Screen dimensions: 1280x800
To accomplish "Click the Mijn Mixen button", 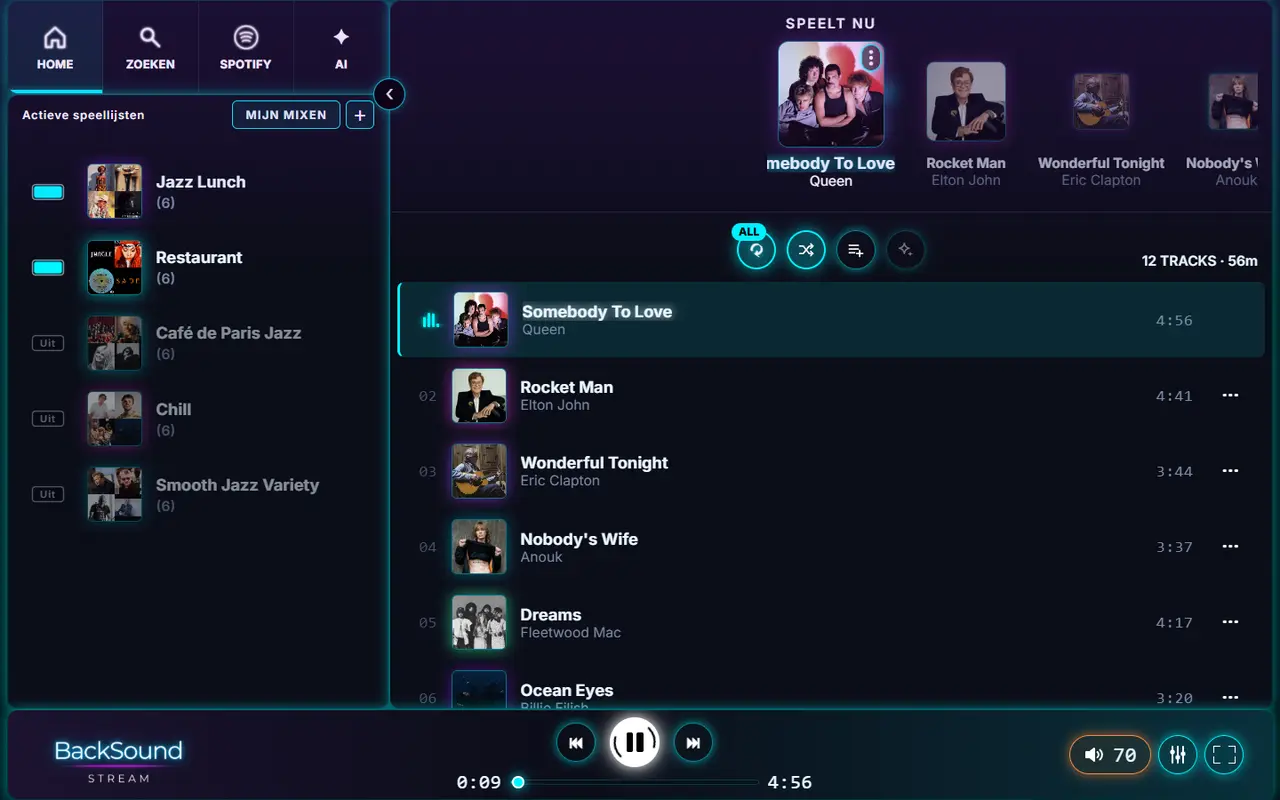I will (x=286, y=115).
